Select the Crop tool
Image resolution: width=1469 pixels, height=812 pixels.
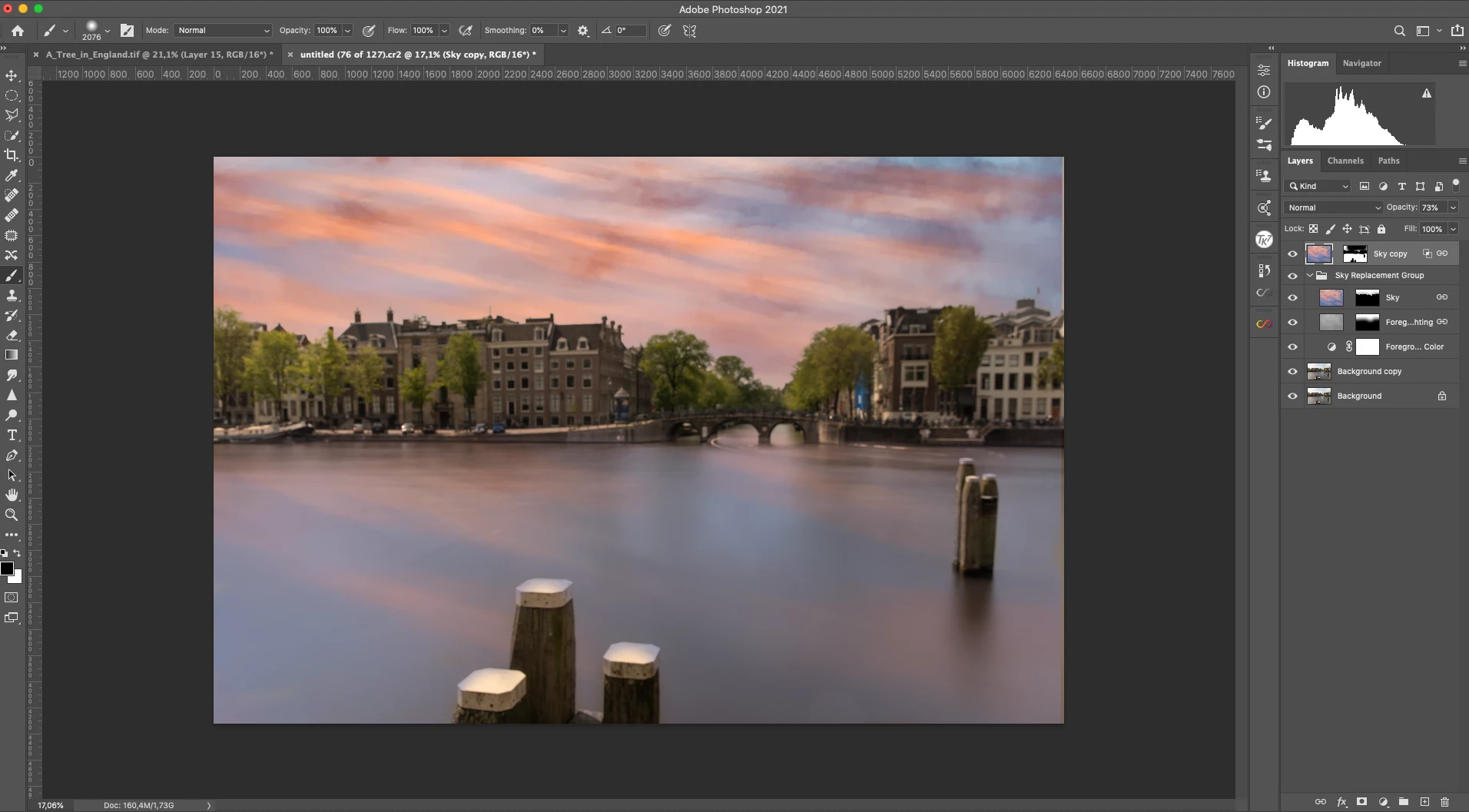[x=12, y=155]
